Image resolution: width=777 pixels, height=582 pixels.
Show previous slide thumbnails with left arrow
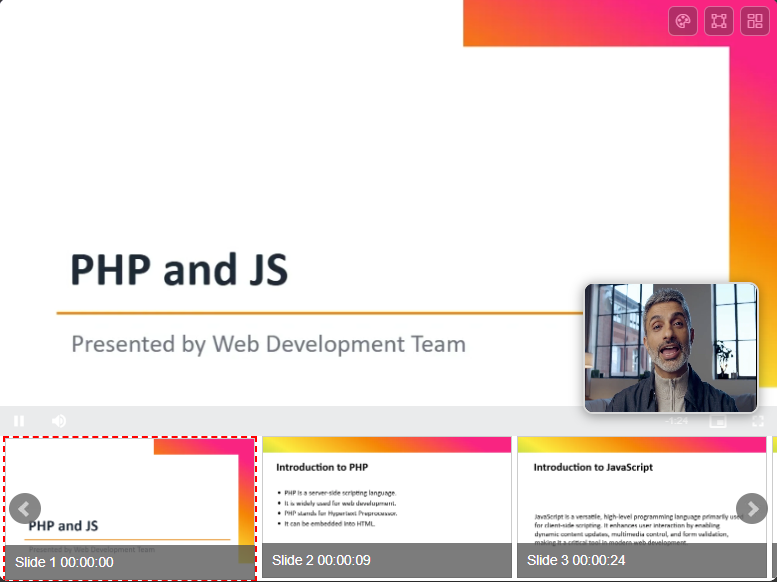pyautogui.click(x=25, y=509)
